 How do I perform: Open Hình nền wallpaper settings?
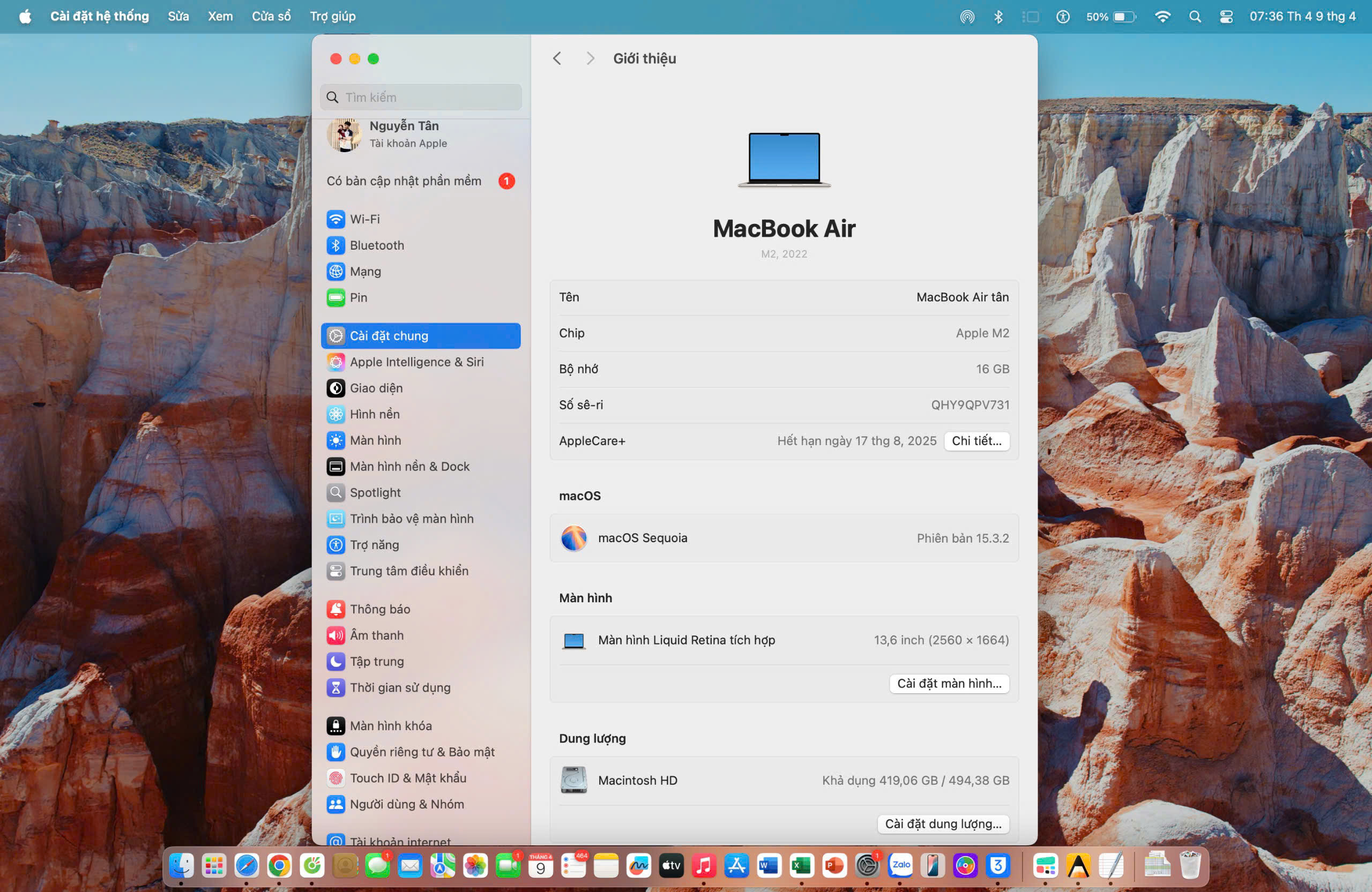420,414
